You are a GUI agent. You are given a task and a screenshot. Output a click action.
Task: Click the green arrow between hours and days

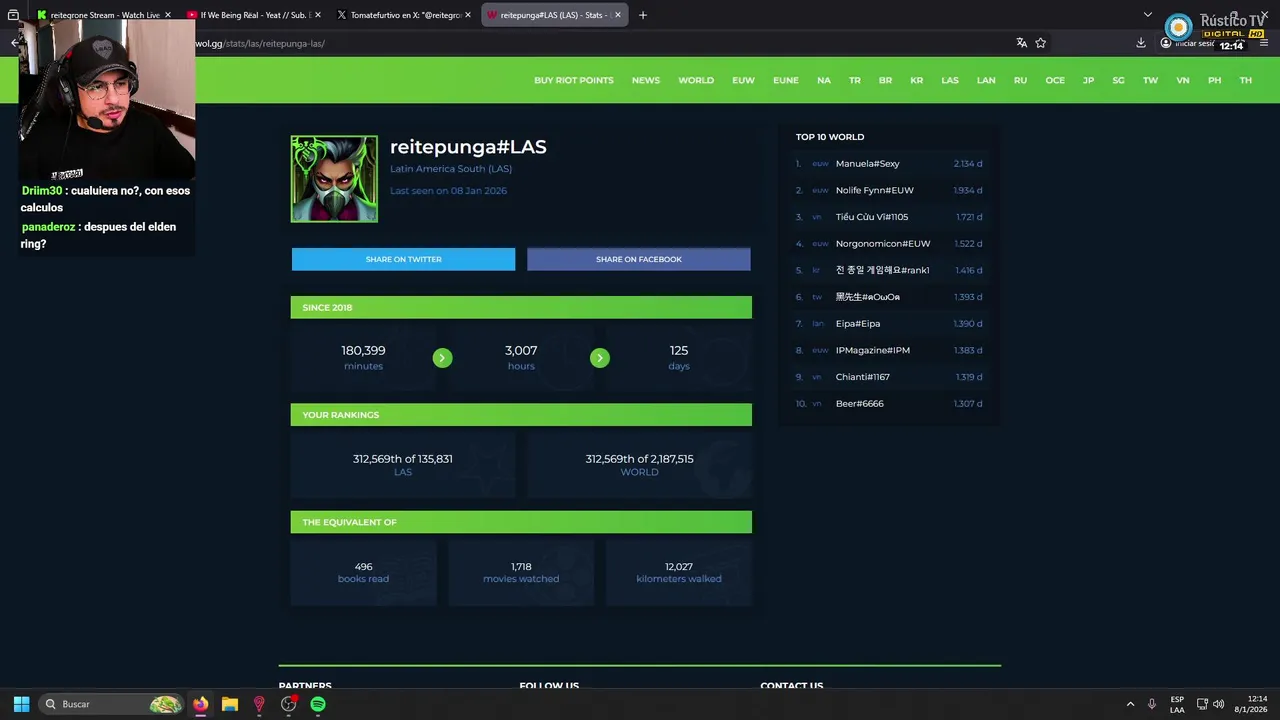(600, 358)
